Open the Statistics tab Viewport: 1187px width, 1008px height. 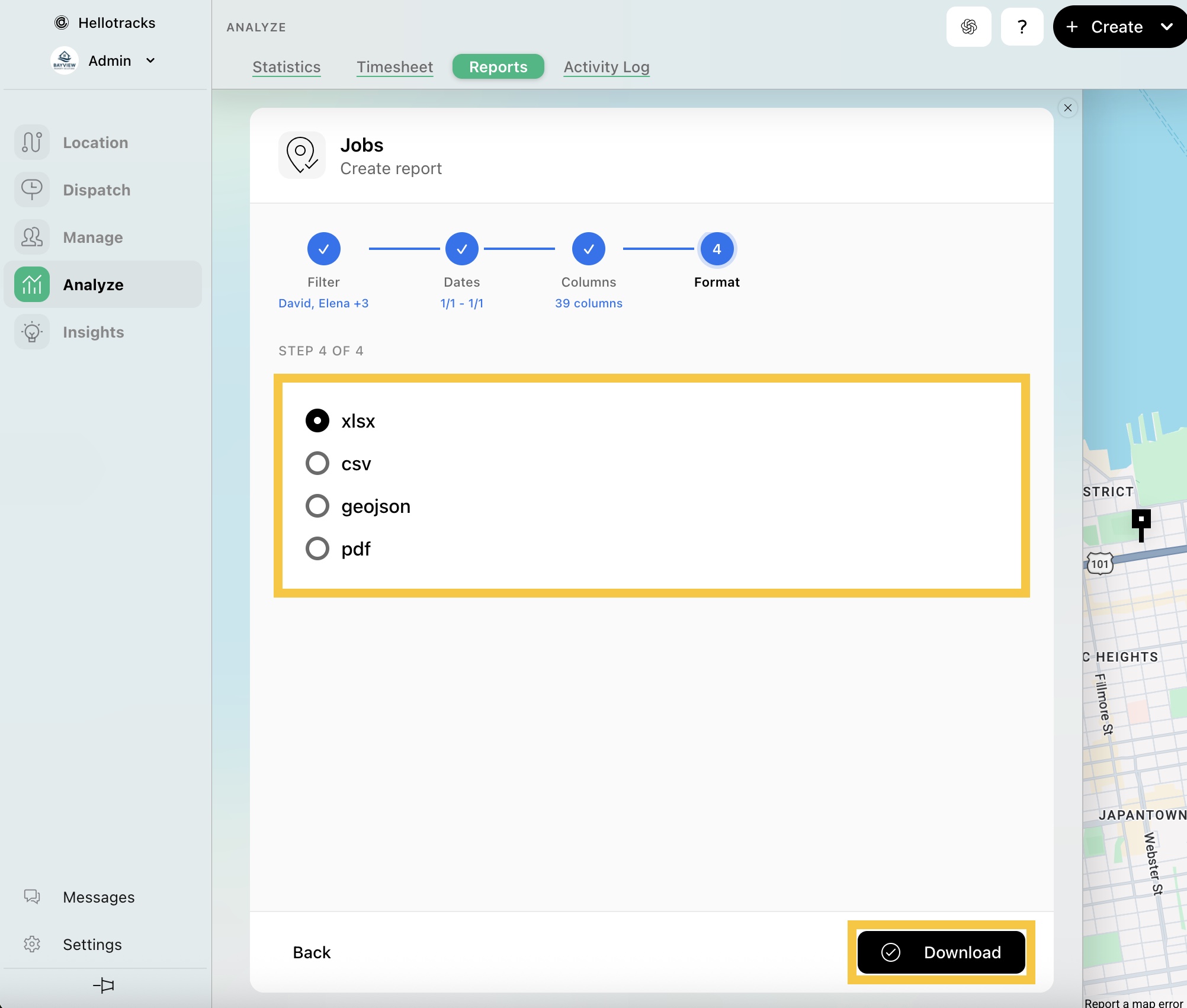pyautogui.click(x=286, y=67)
